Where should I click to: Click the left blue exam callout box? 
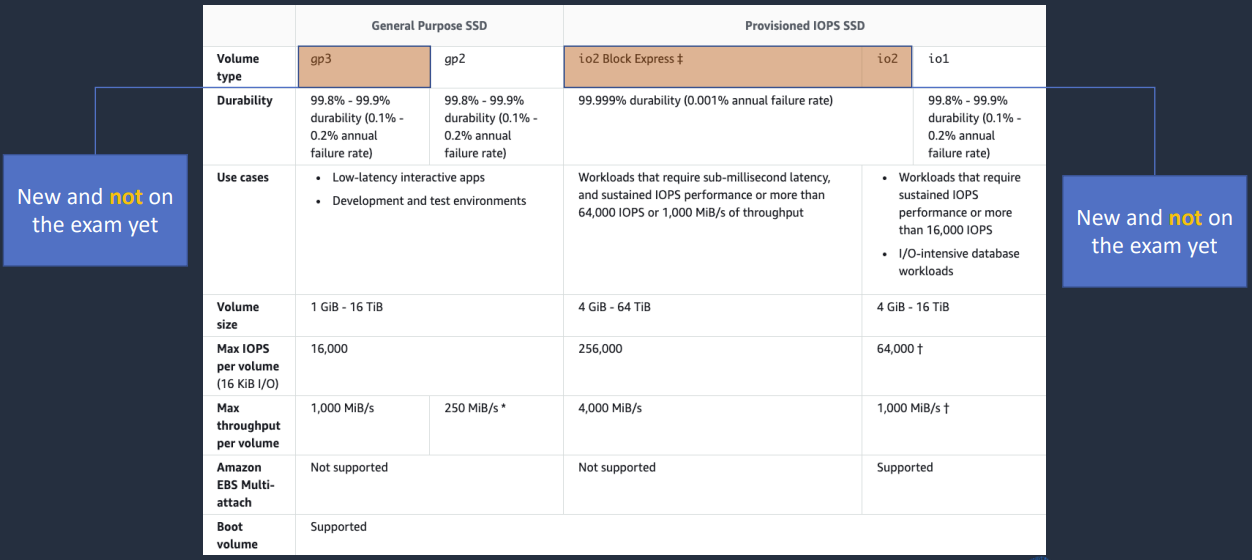pos(95,210)
